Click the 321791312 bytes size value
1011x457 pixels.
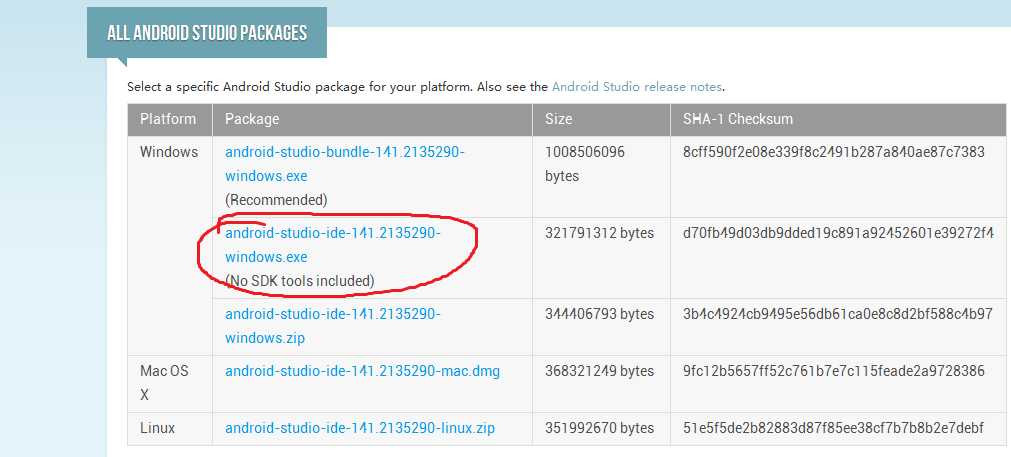[599, 233]
